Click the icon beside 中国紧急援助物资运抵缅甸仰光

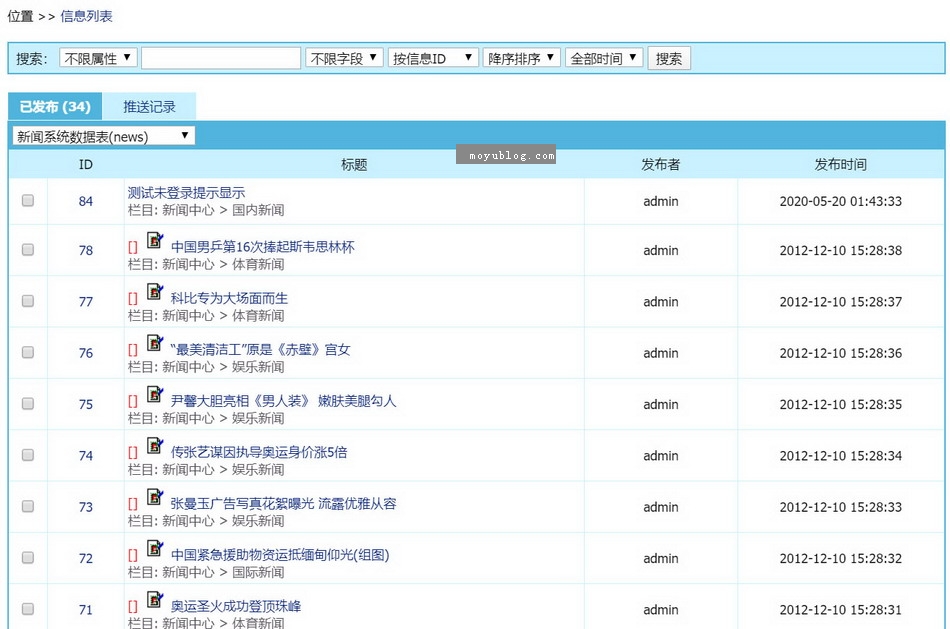click(x=155, y=549)
